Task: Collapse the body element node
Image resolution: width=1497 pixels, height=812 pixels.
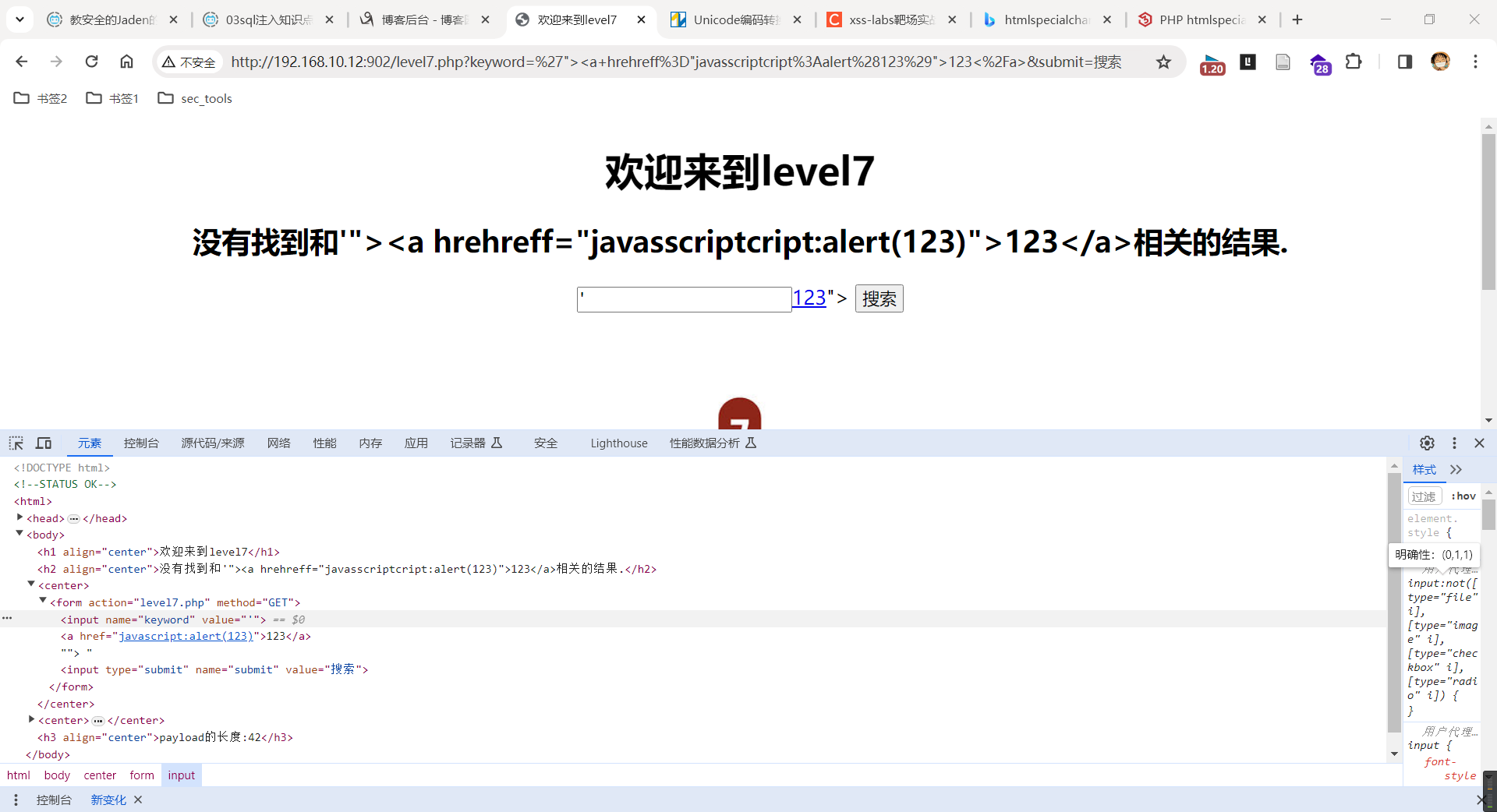Action: pyautogui.click(x=19, y=534)
